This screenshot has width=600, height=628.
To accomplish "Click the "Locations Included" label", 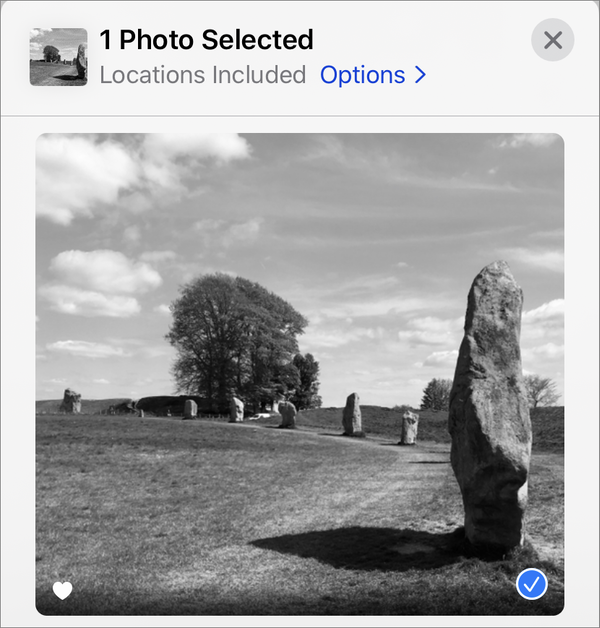I will [203, 75].
